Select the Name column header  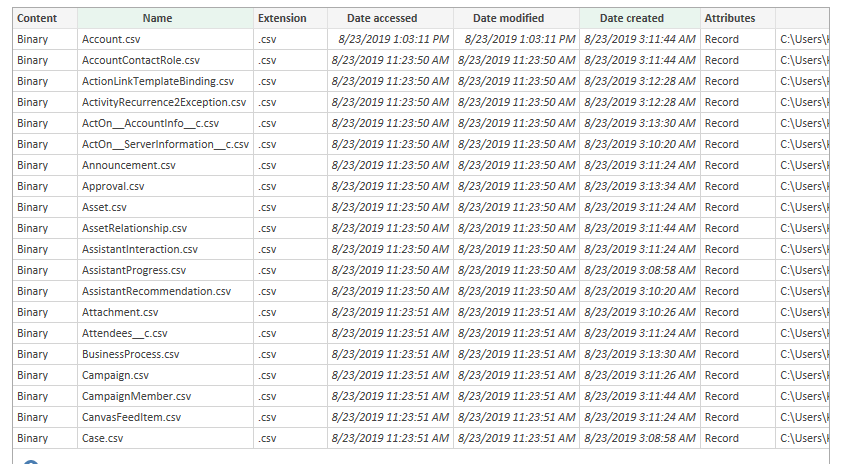[x=157, y=18]
